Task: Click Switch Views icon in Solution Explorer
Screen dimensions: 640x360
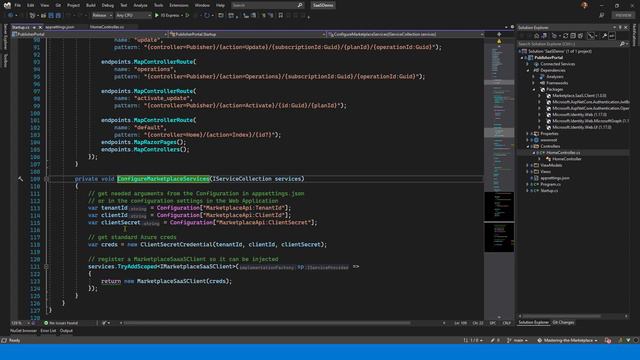Action: pos(544,36)
